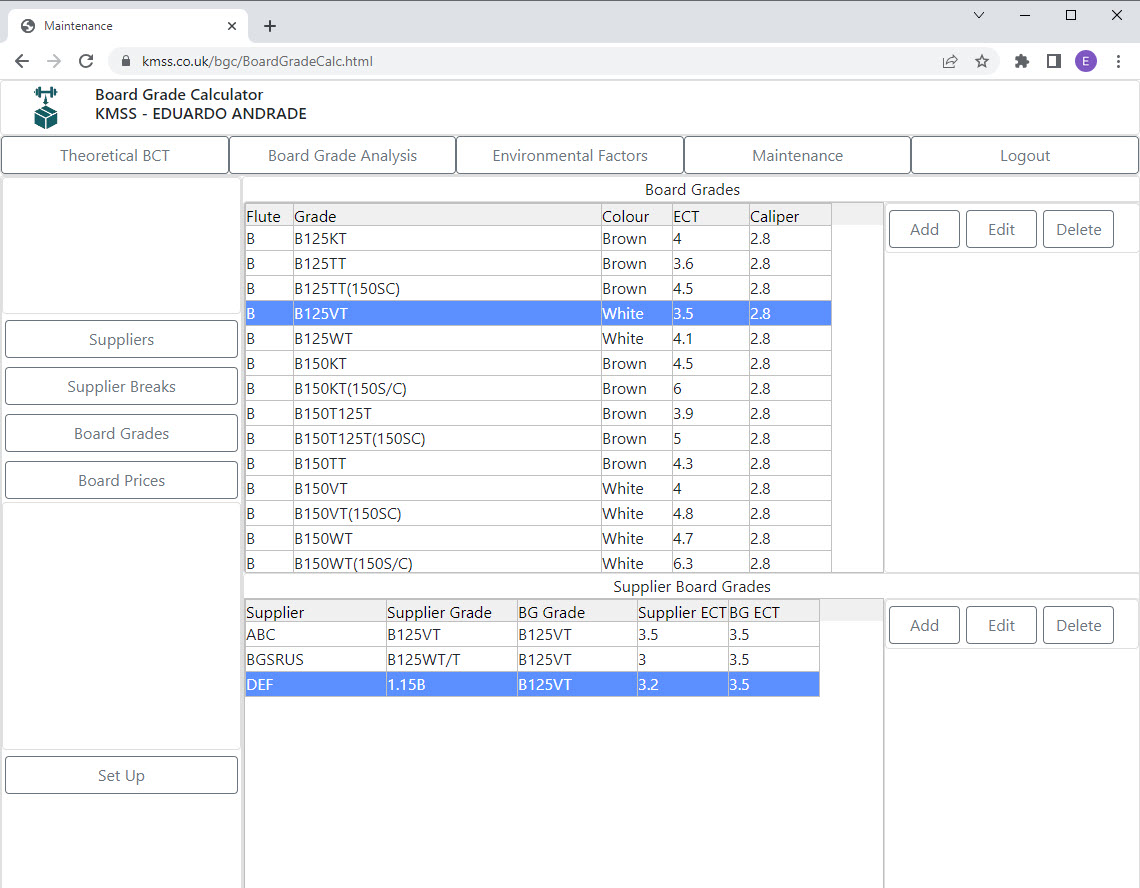The image size is (1140, 888).
Task: Select the B150VT grade row
Action: pyautogui.click(x=538, y=489)
